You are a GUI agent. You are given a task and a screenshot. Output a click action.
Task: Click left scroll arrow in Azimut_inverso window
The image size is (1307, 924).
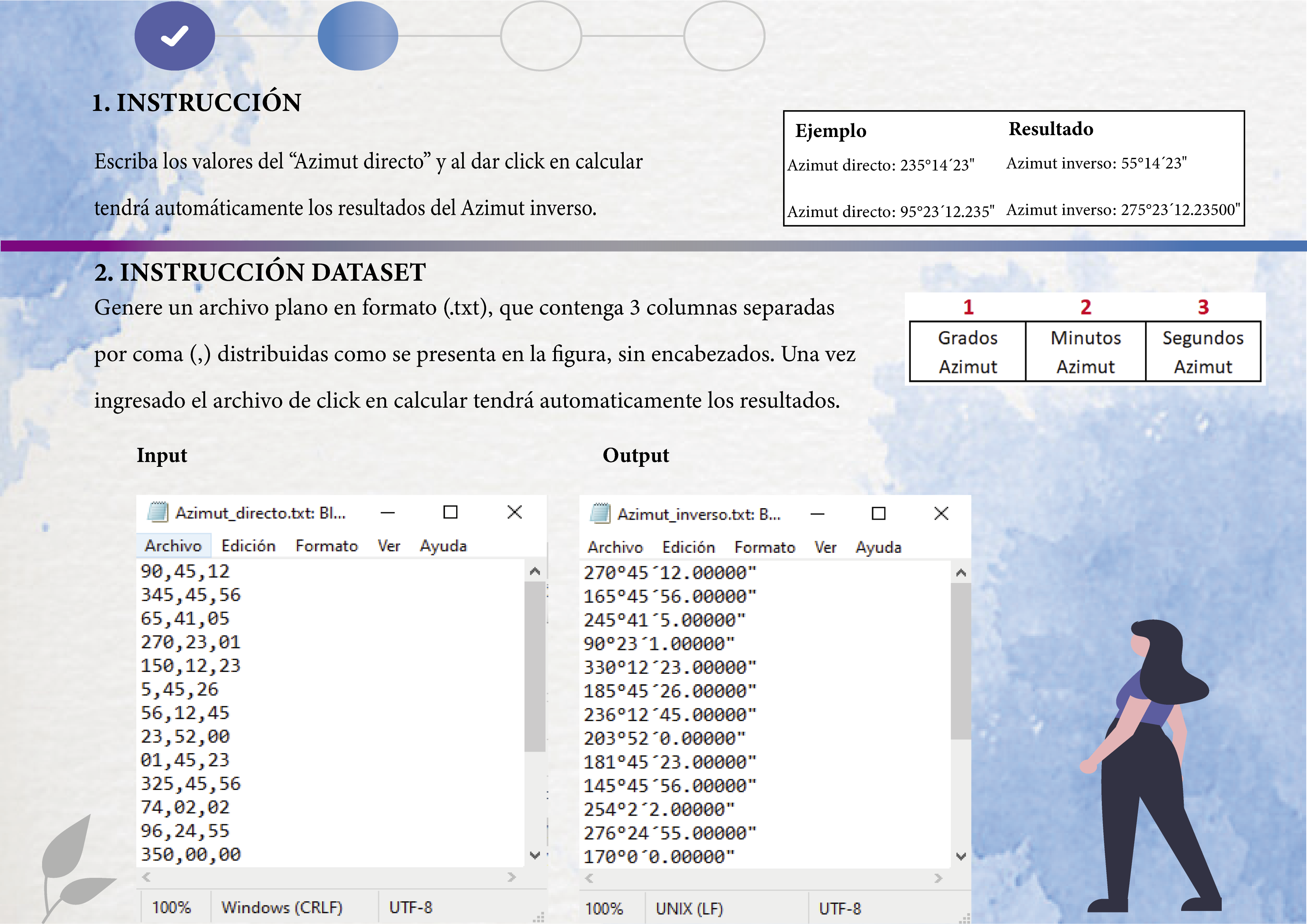click(589, 878)
